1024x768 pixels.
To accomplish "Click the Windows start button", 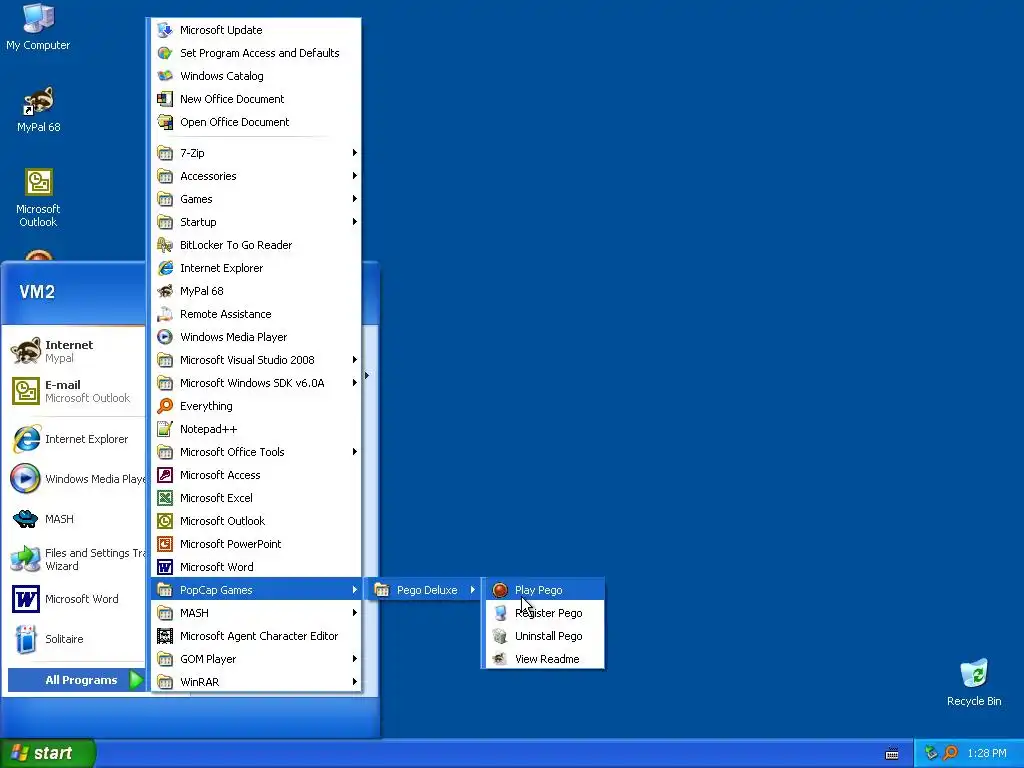I will tap(47, 753).
